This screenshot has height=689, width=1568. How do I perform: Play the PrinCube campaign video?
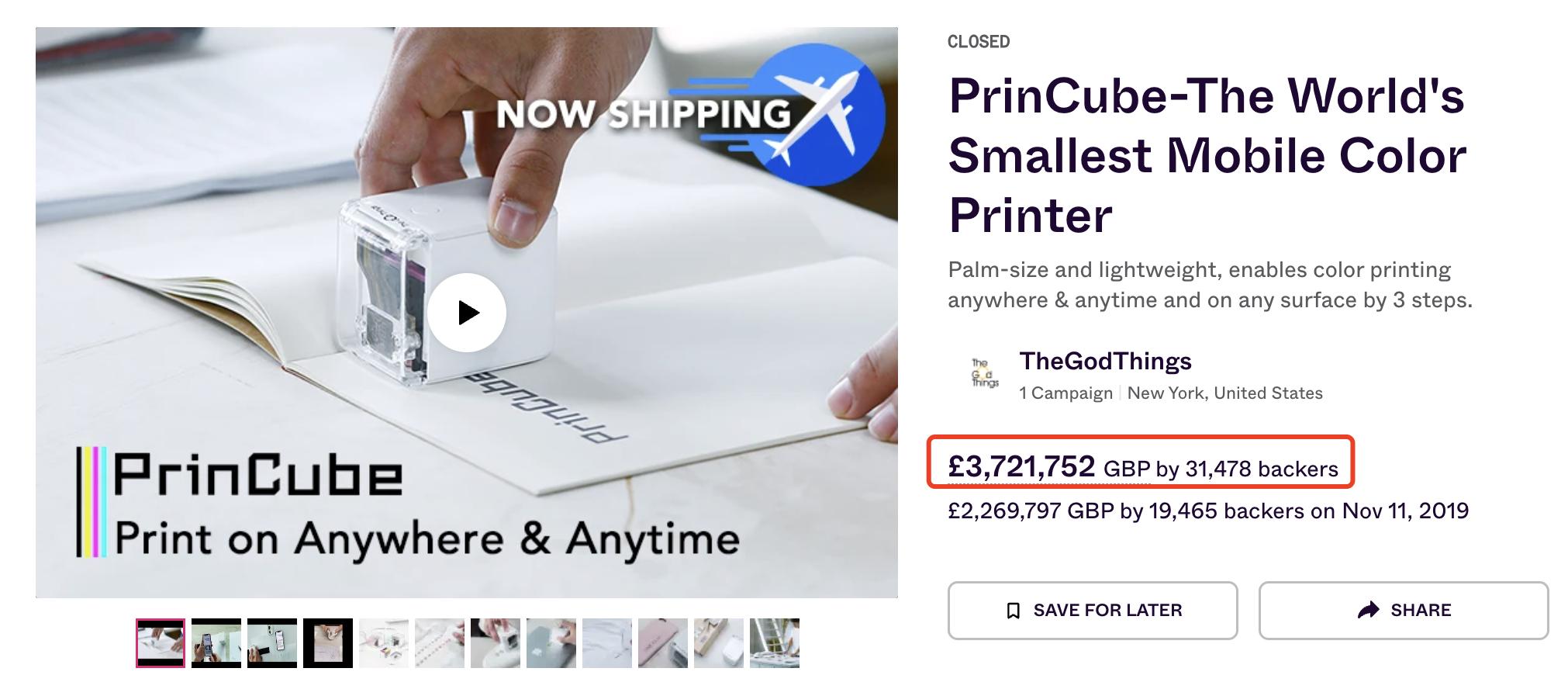point(467,313)
